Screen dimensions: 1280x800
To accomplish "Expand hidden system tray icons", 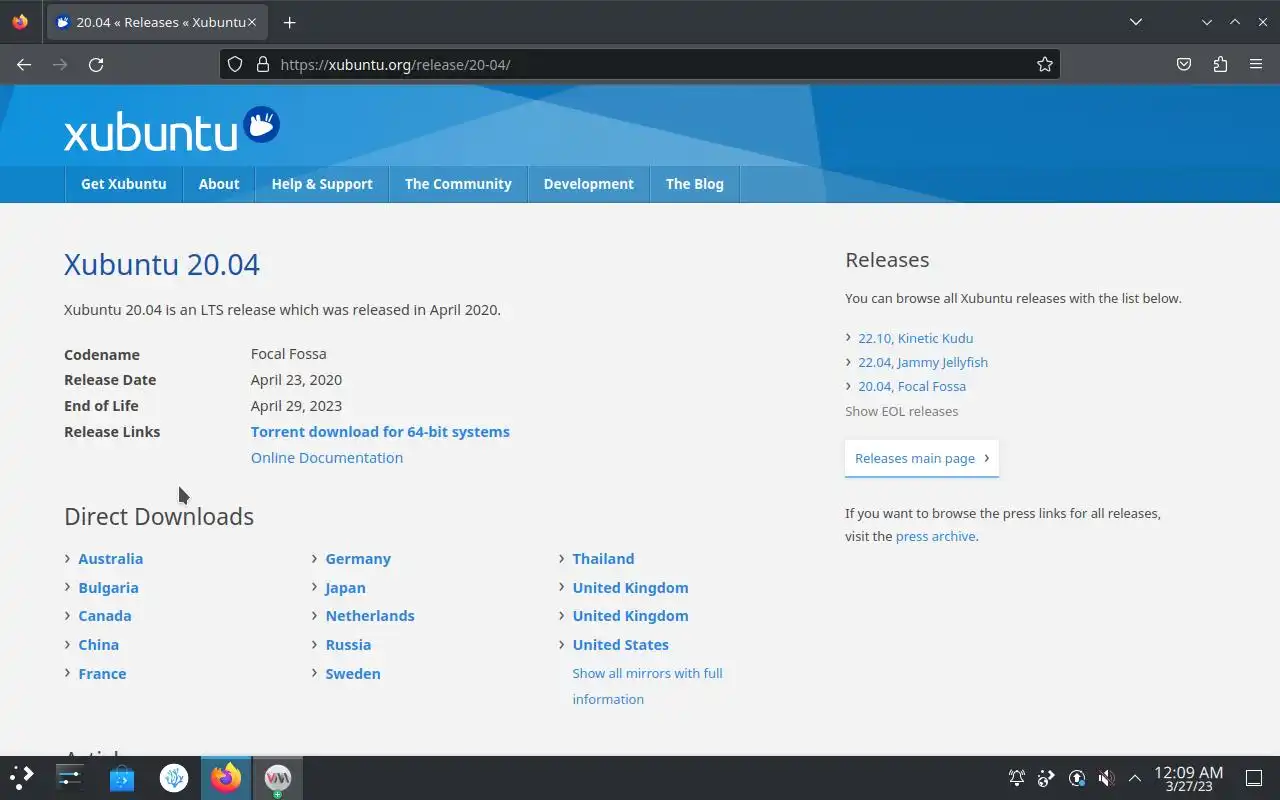I will (1135, 778).
